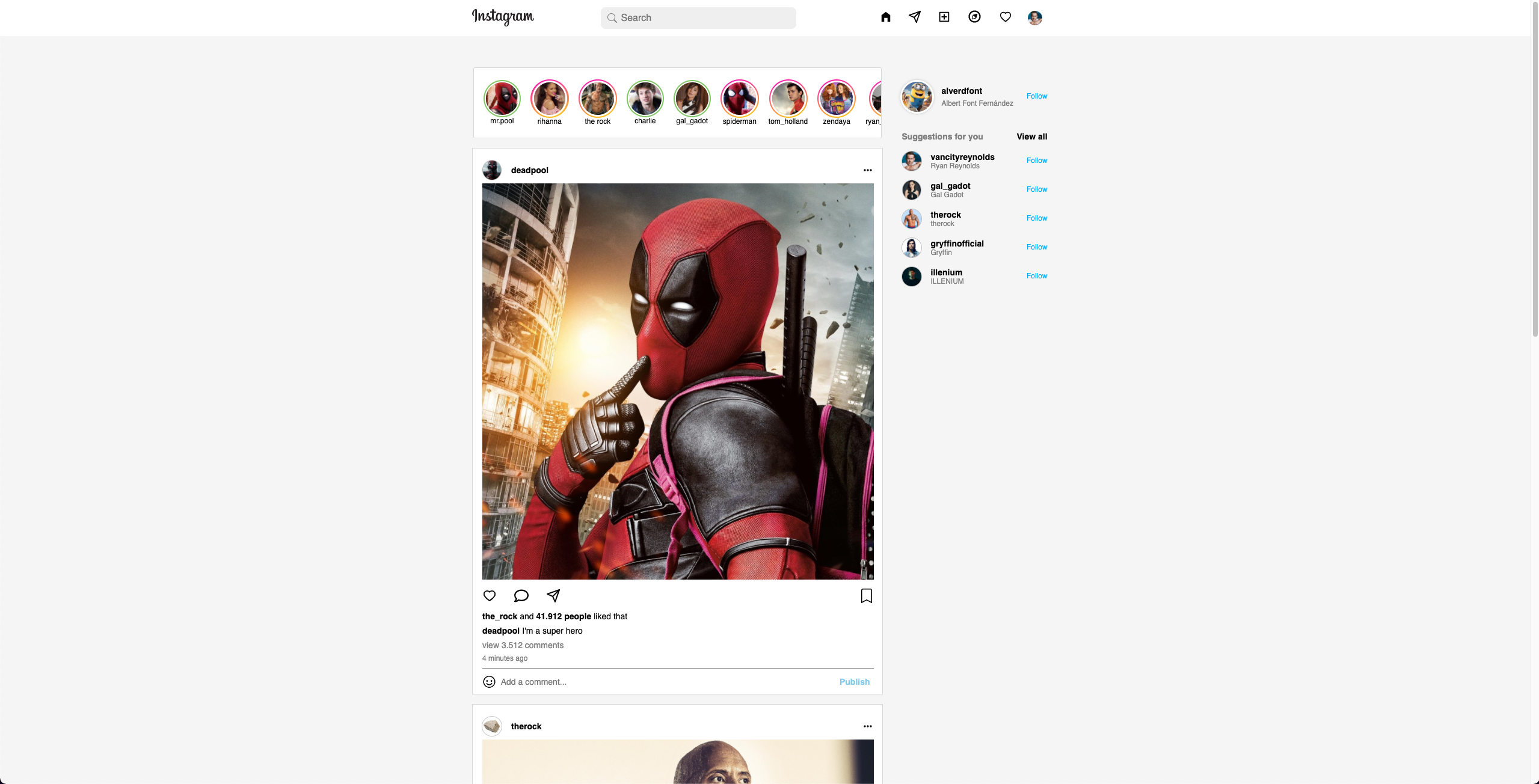
Task: Go to the Home feed icon
Action: 885,17
